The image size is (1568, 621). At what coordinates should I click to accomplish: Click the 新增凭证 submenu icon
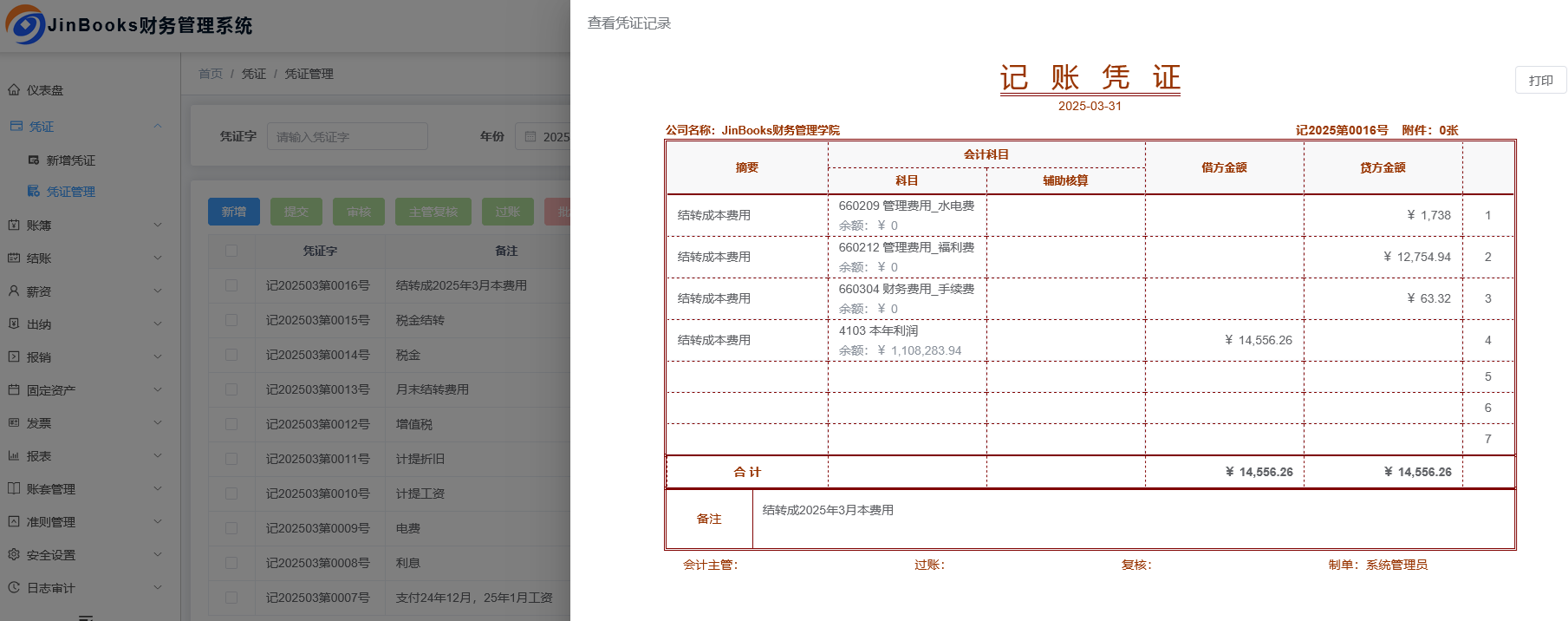point(34,160)
